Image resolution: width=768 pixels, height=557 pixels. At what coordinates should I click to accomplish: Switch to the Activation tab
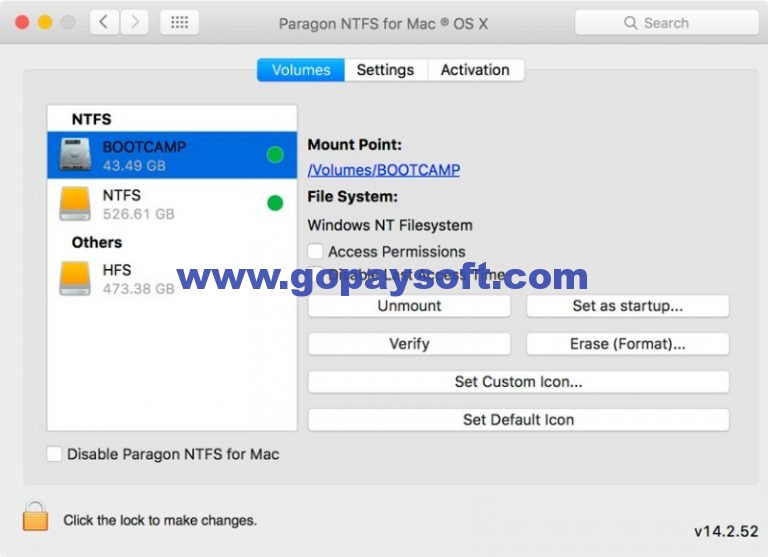coord(475,70)
